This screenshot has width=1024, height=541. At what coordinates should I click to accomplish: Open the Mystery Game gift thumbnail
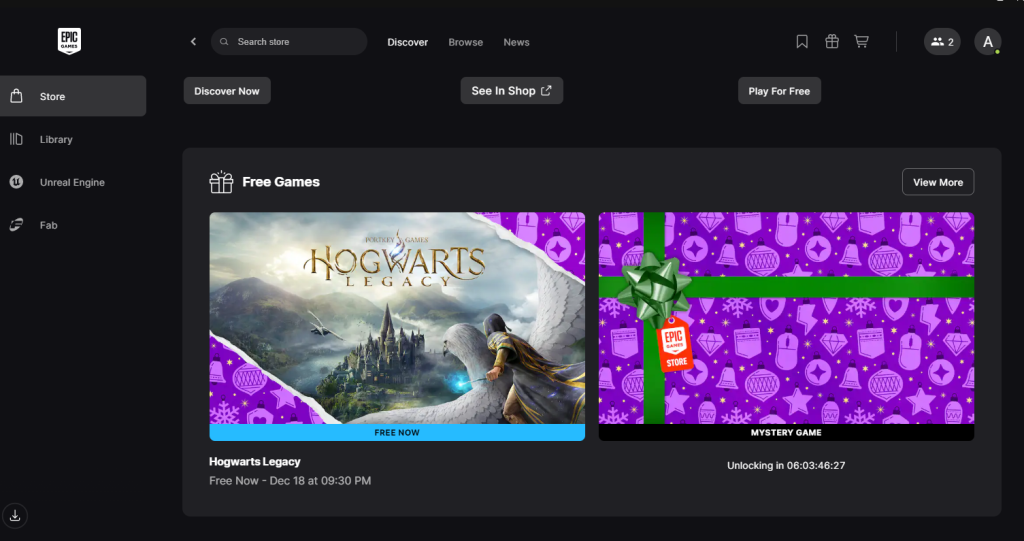pyautogui.click(x=786, y=318)
